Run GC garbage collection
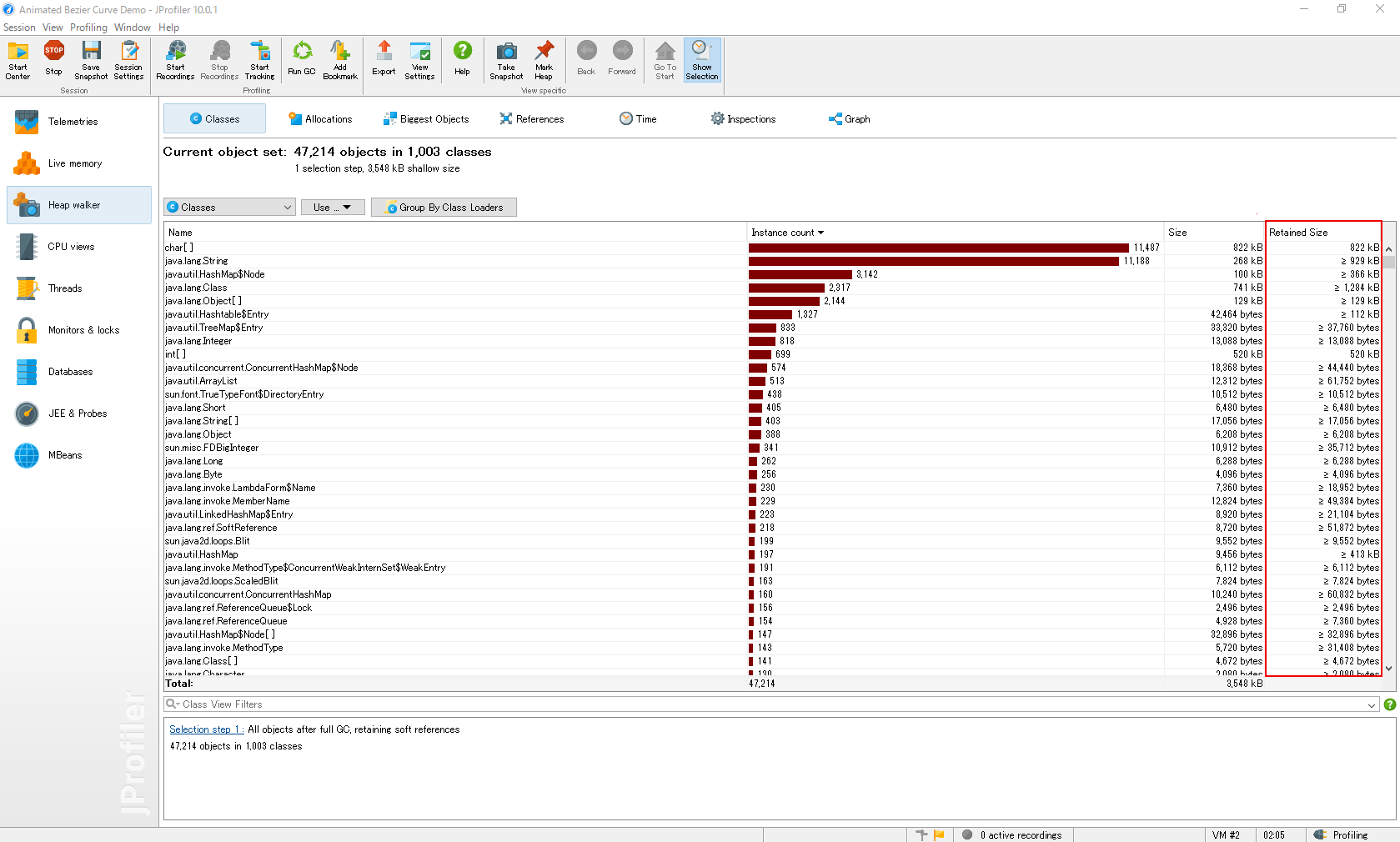The image size is (1400, 842). point(302,60)
